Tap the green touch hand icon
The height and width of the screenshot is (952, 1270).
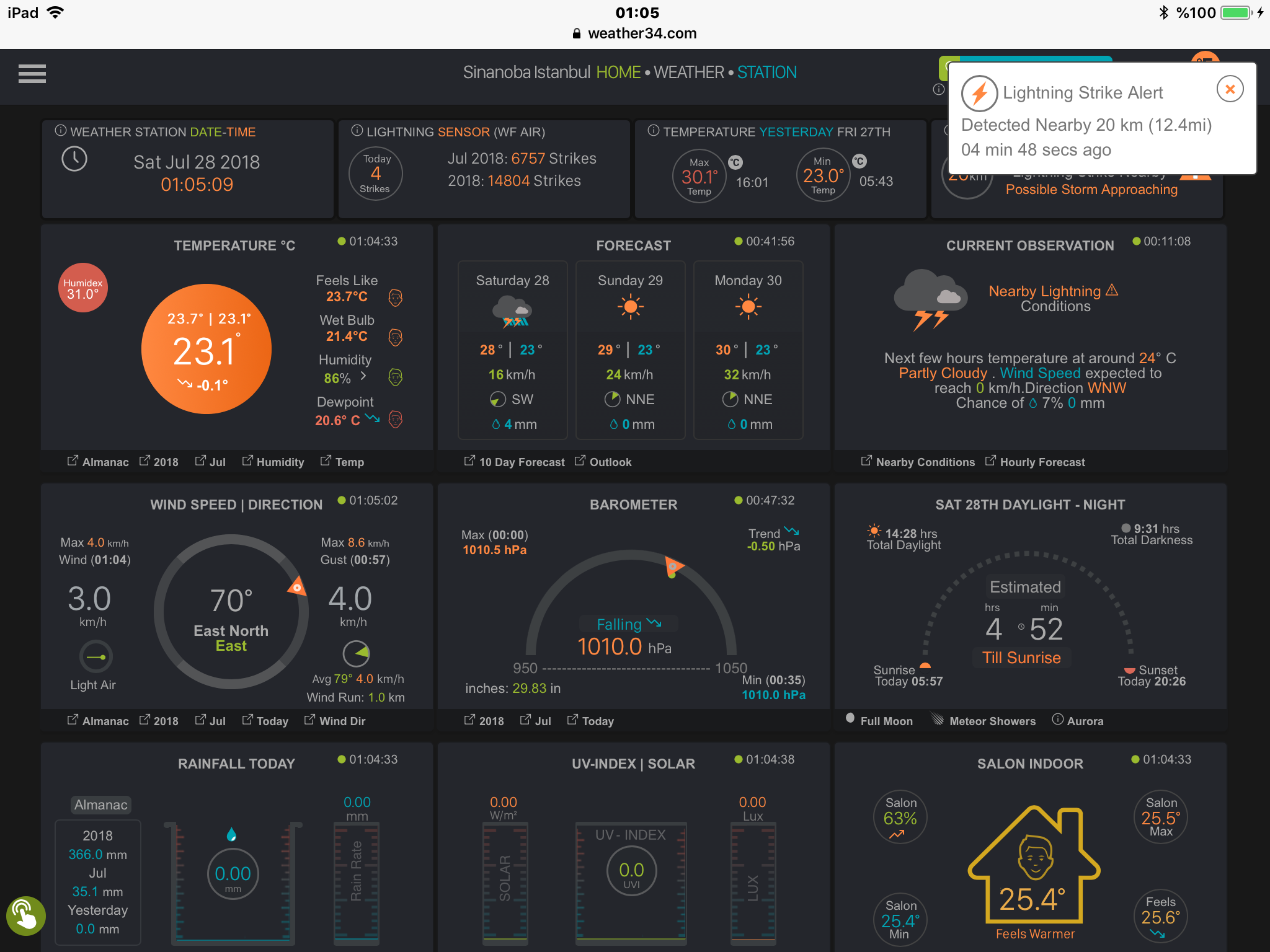pos(25,915)
